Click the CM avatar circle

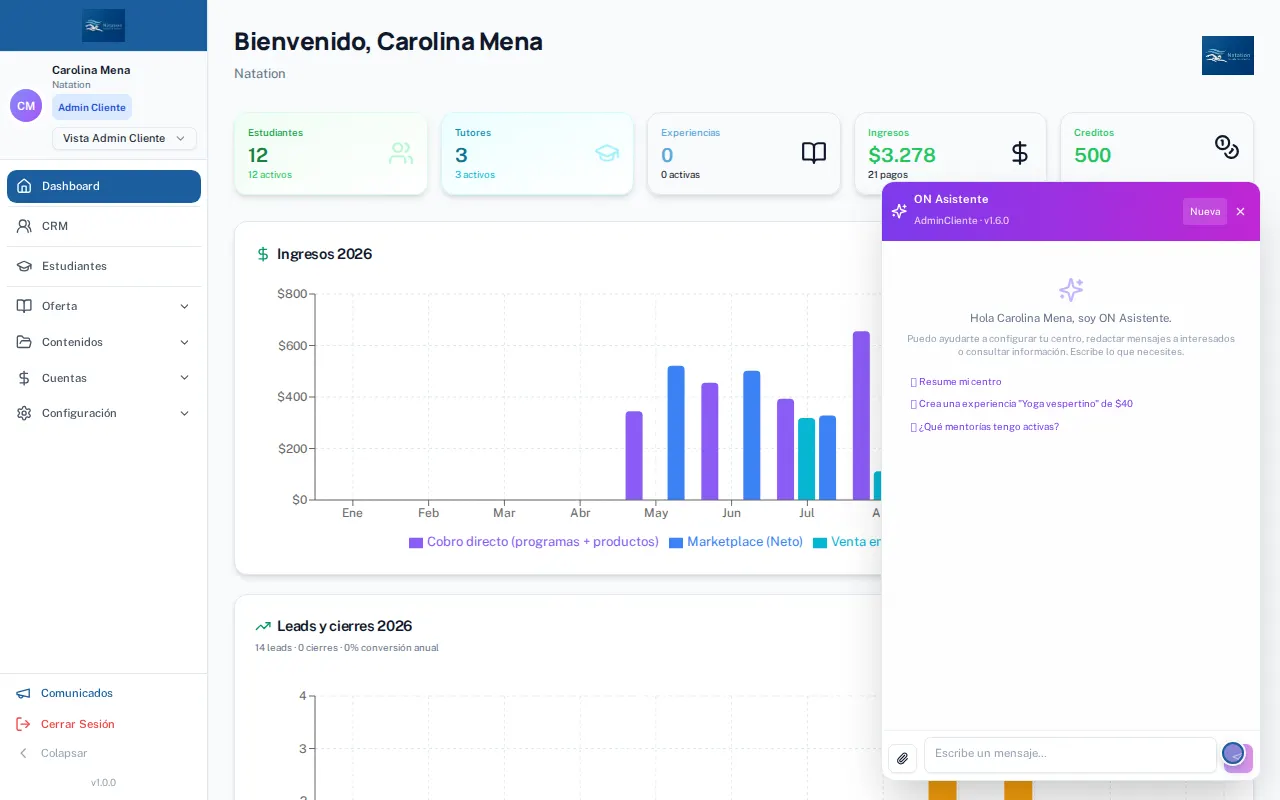[x=26, y=106]
